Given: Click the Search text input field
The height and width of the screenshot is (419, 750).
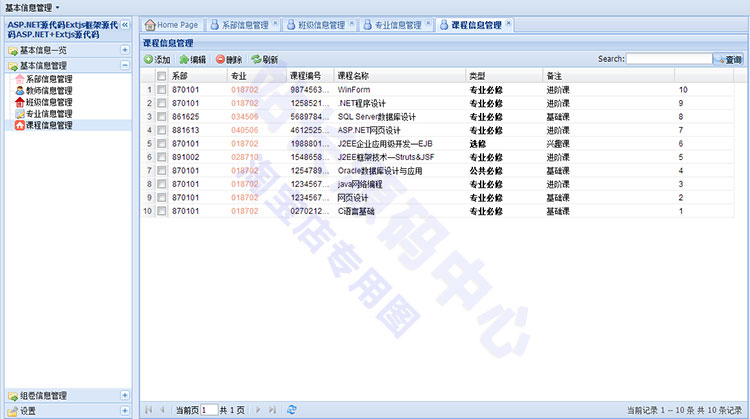Looking at the screenshot, I should coord(668,60).
